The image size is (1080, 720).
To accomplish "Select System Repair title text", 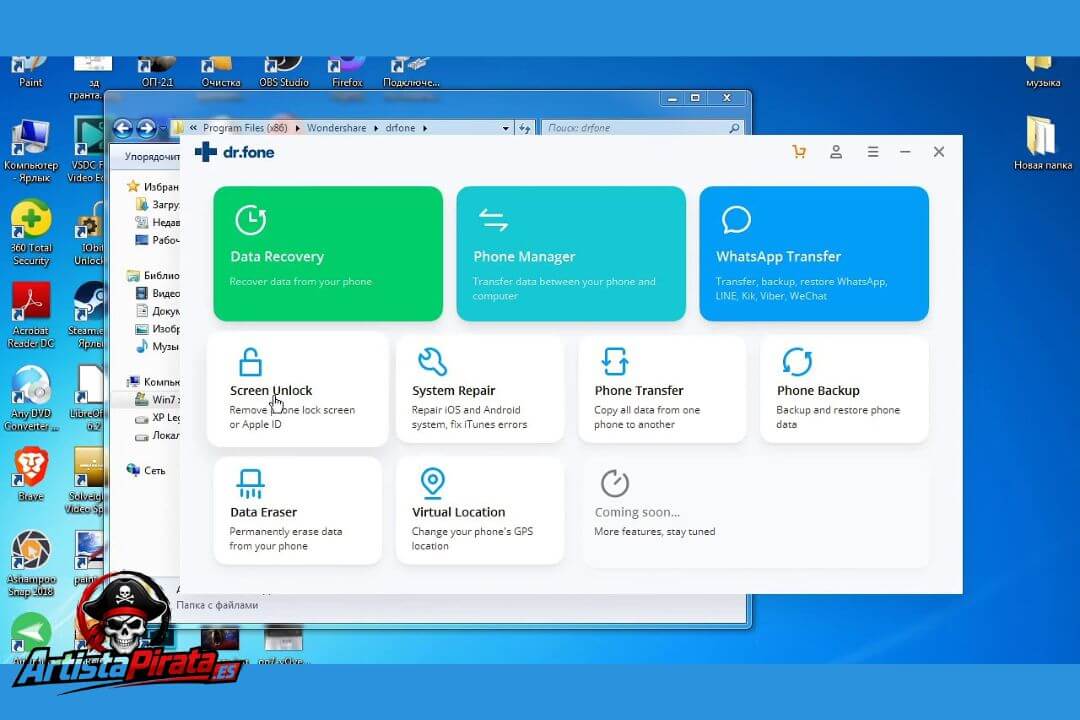I will [x=453, y=391].
